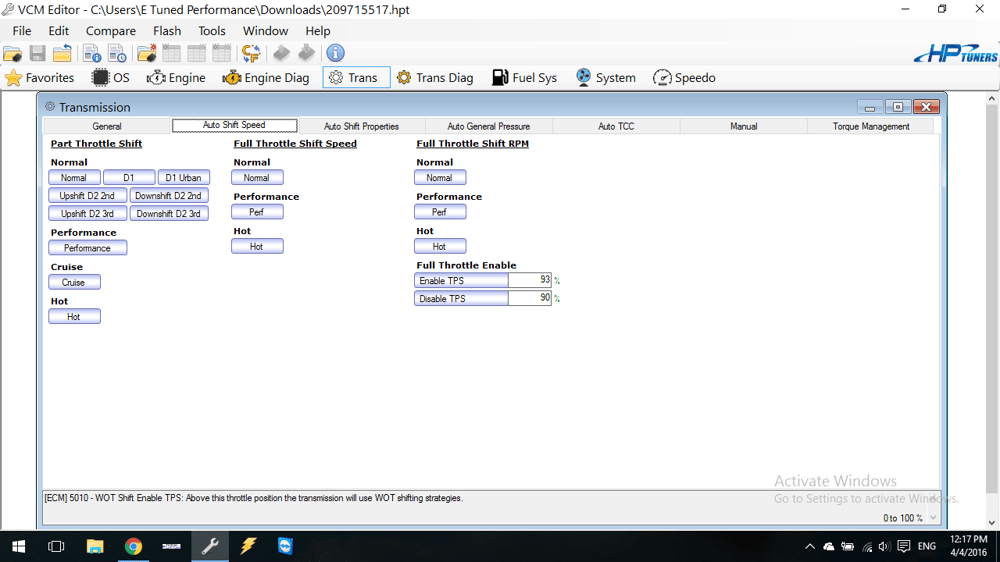Click the save file floppy icon
Image resolution: width=1000 pixels, height=562 pixels.
tap(37, 53)
